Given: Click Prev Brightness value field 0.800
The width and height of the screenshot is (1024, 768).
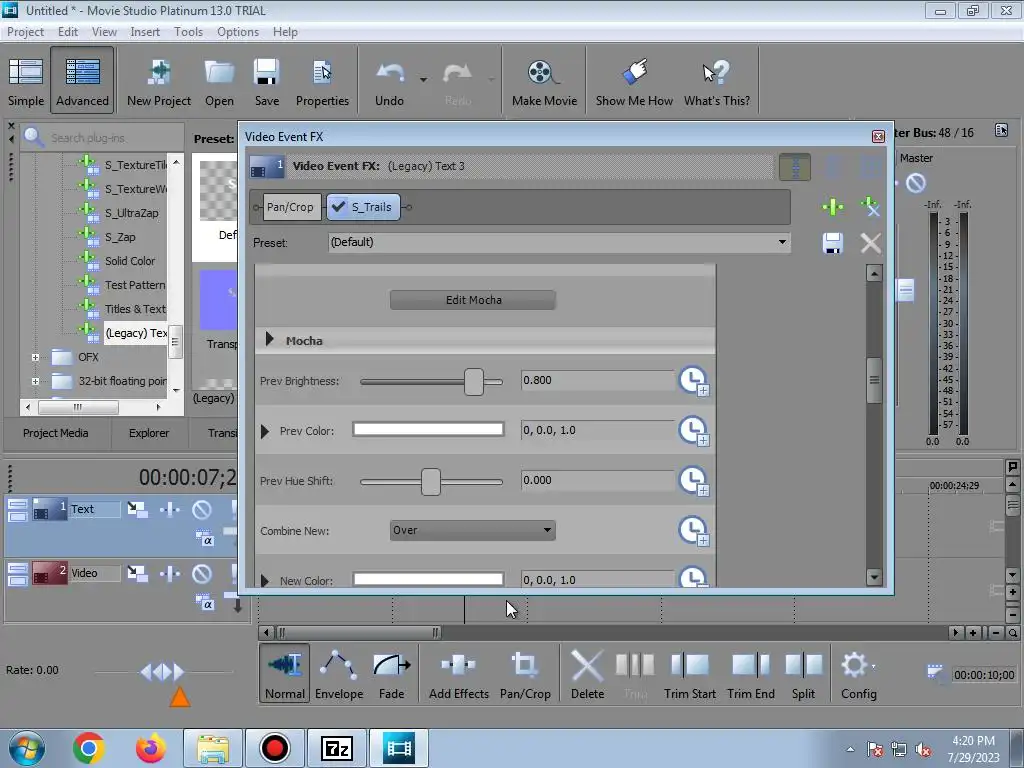Looking at the screenshot, I should pos(598,380).
